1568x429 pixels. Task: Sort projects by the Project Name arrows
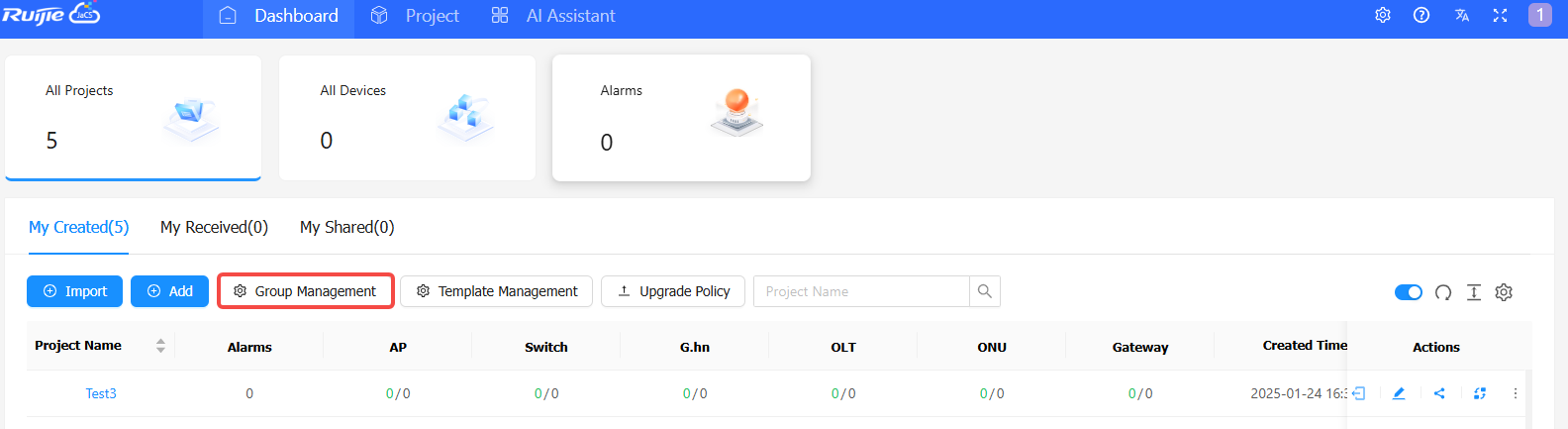(160, 346)
